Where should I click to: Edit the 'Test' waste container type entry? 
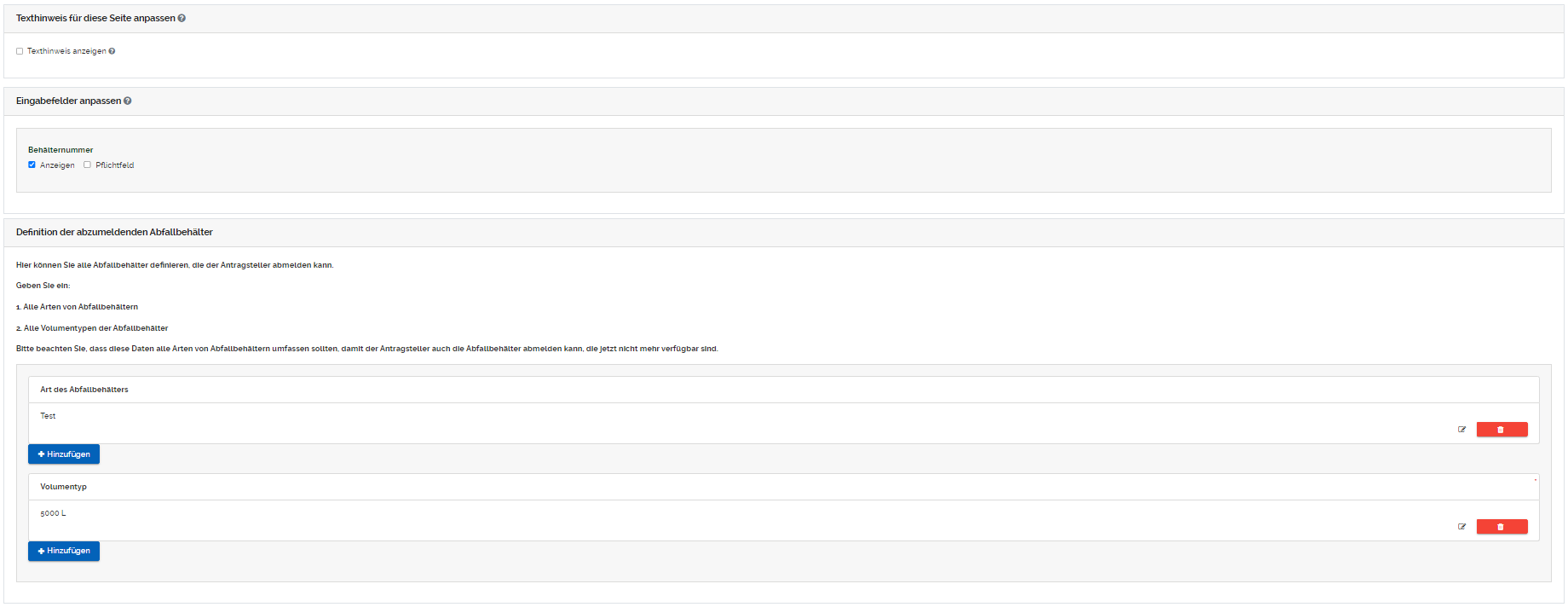(1461, 430)
